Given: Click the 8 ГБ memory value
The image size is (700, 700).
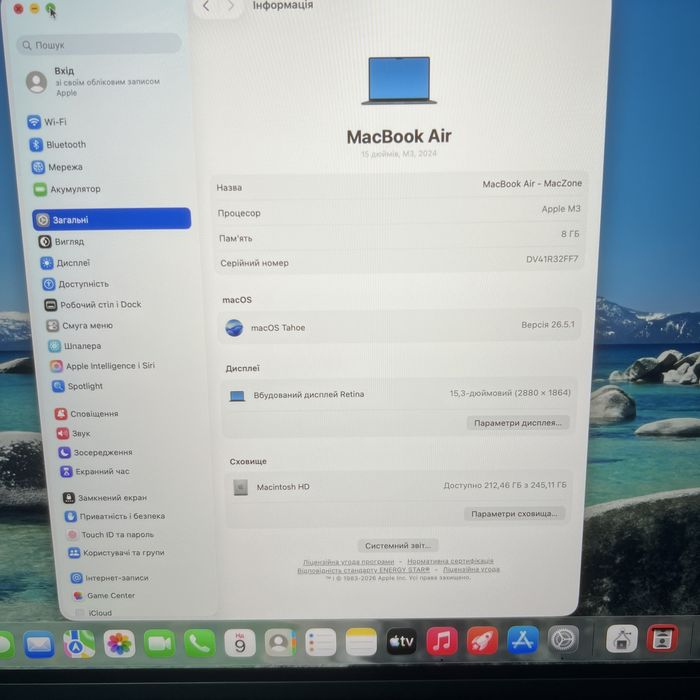Looking at the screenshot, I should point(570,234).
